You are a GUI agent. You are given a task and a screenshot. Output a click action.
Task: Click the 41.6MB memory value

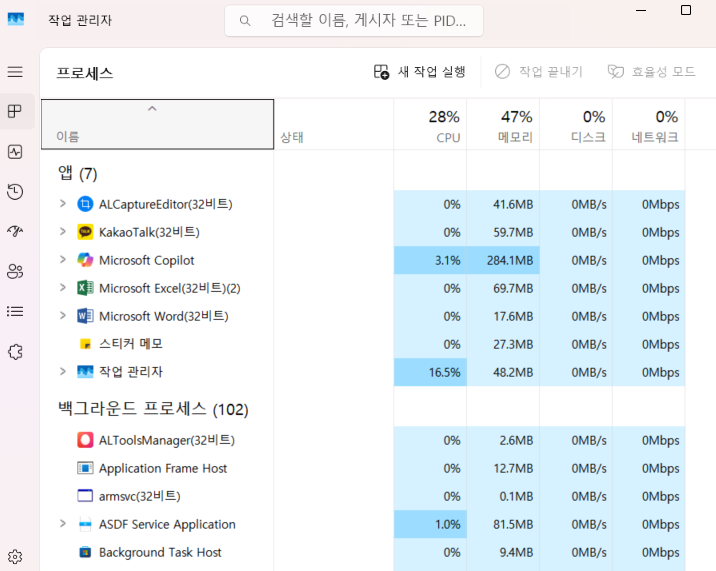click(513, 204)
